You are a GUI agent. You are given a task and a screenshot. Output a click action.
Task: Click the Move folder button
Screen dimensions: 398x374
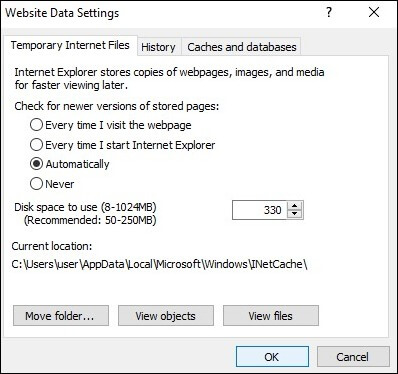pyautogui.click(x=61, y=315)
